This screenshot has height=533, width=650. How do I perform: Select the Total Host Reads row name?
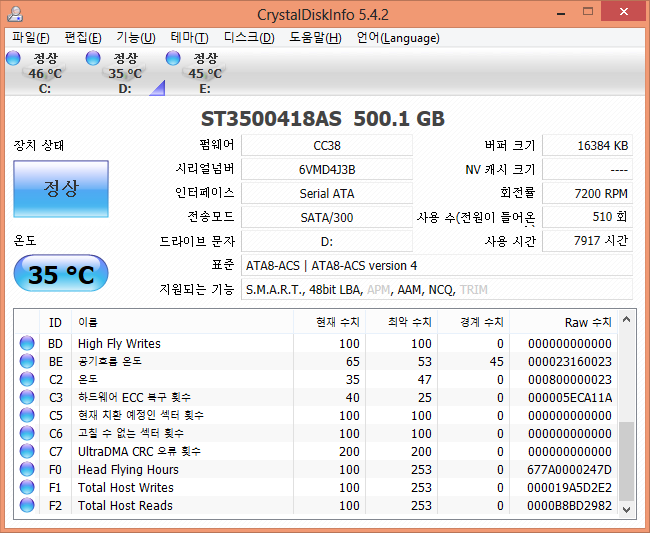pos(125,506)
